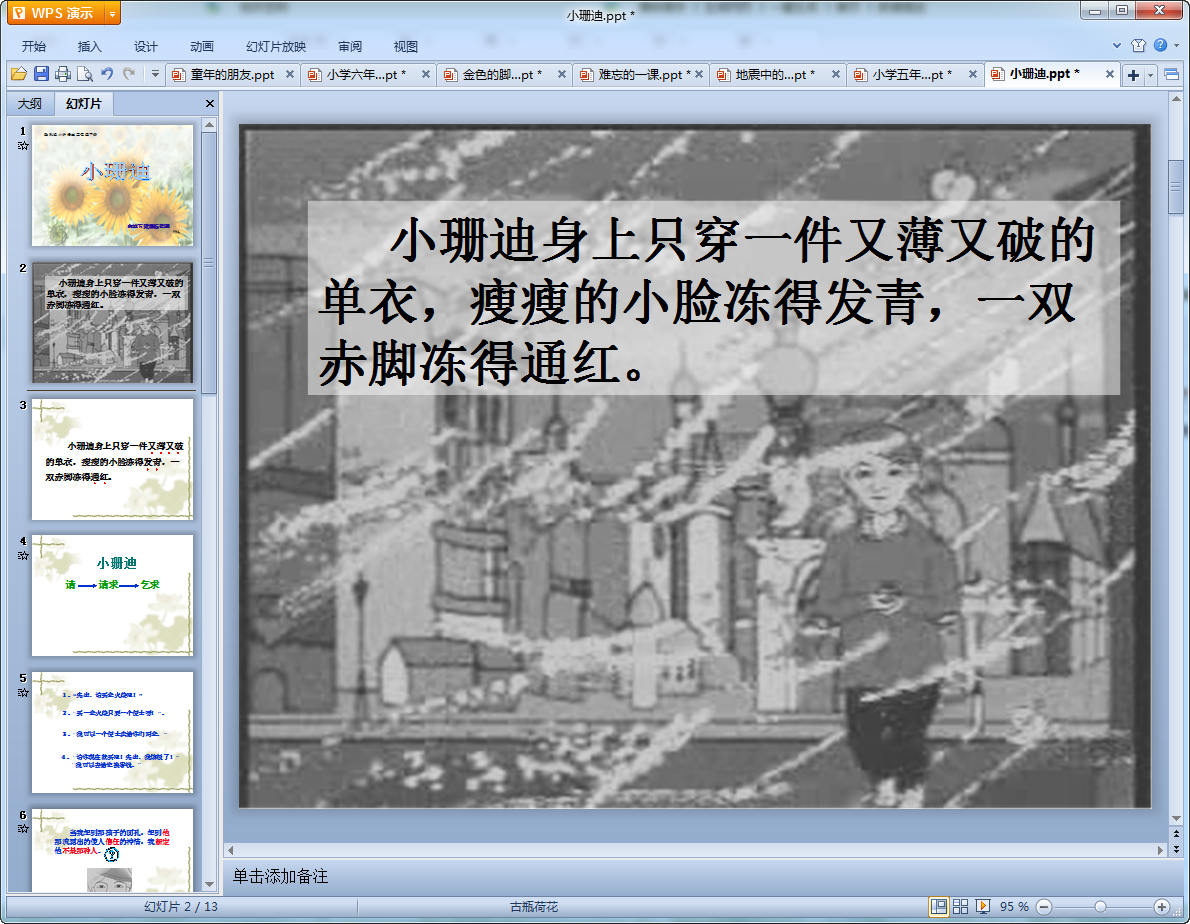
Task: Close the slide thumbnail pane
Action: click(210, 103)
